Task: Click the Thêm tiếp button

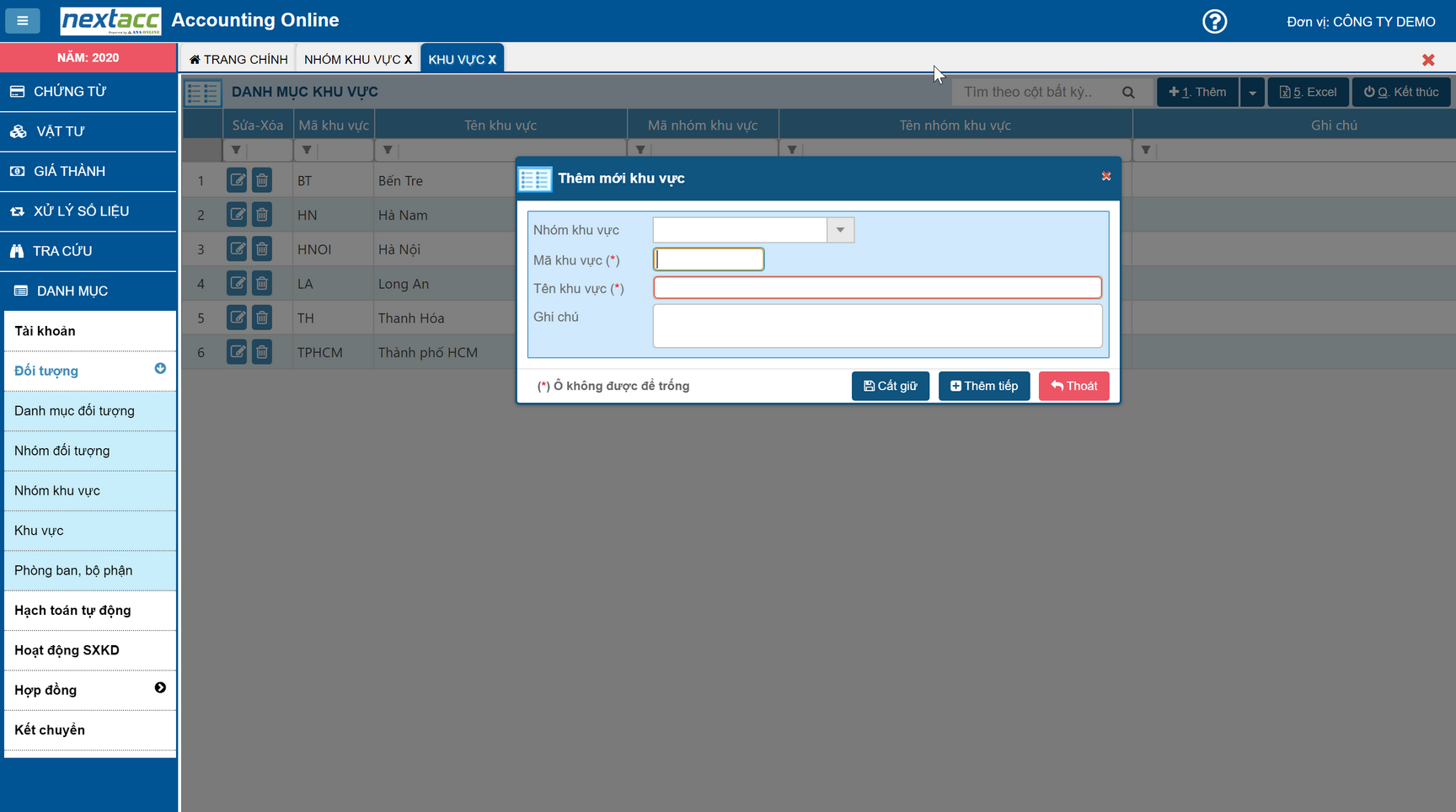Action: [x=983, y=386]
